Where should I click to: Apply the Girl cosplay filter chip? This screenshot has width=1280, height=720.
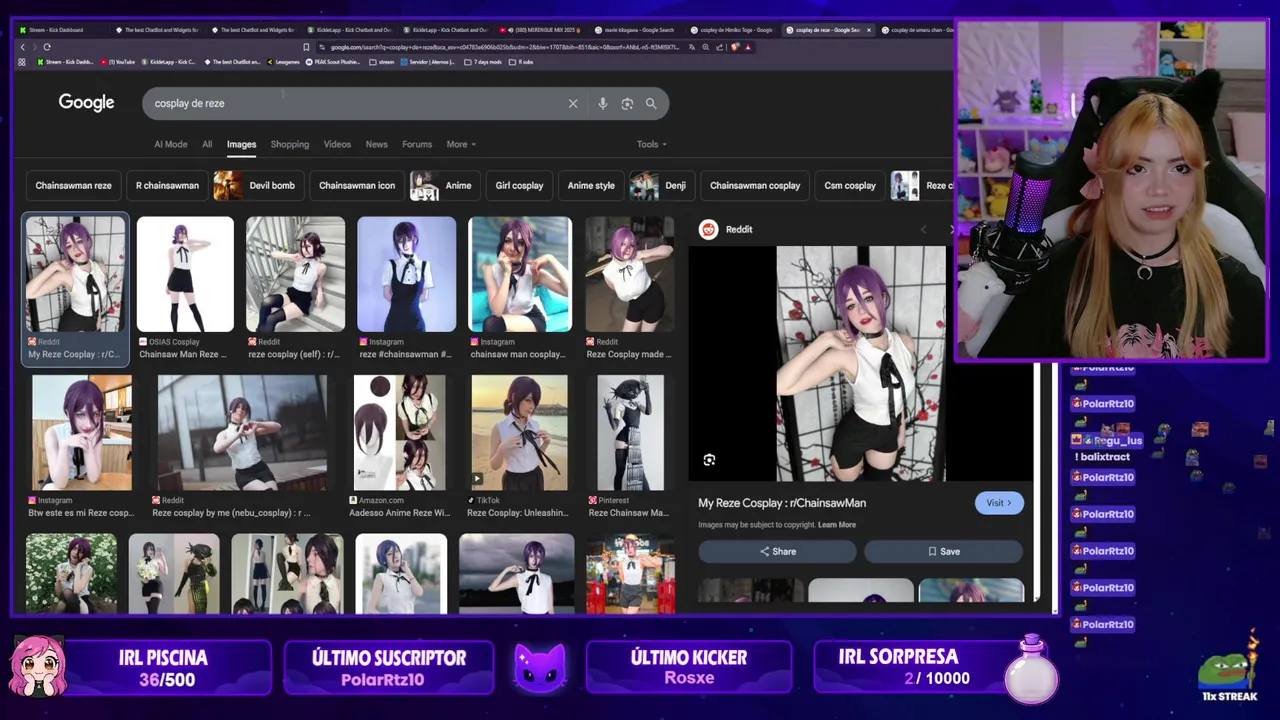point(519,185)
